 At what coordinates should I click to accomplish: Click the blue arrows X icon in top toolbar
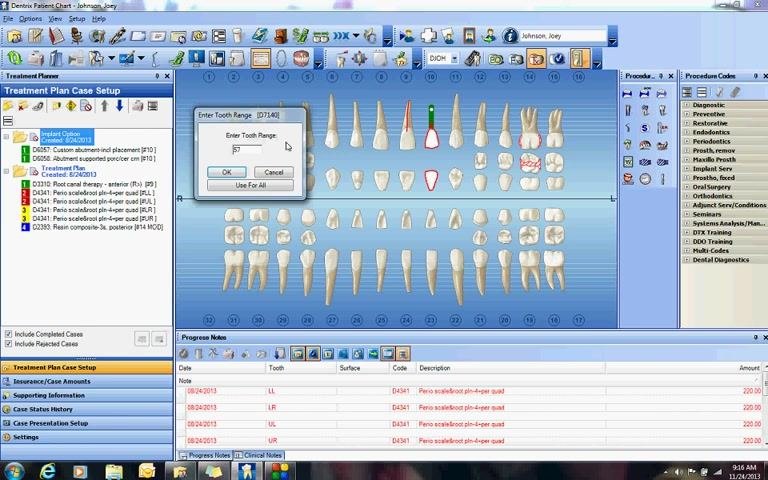(341, 36)
